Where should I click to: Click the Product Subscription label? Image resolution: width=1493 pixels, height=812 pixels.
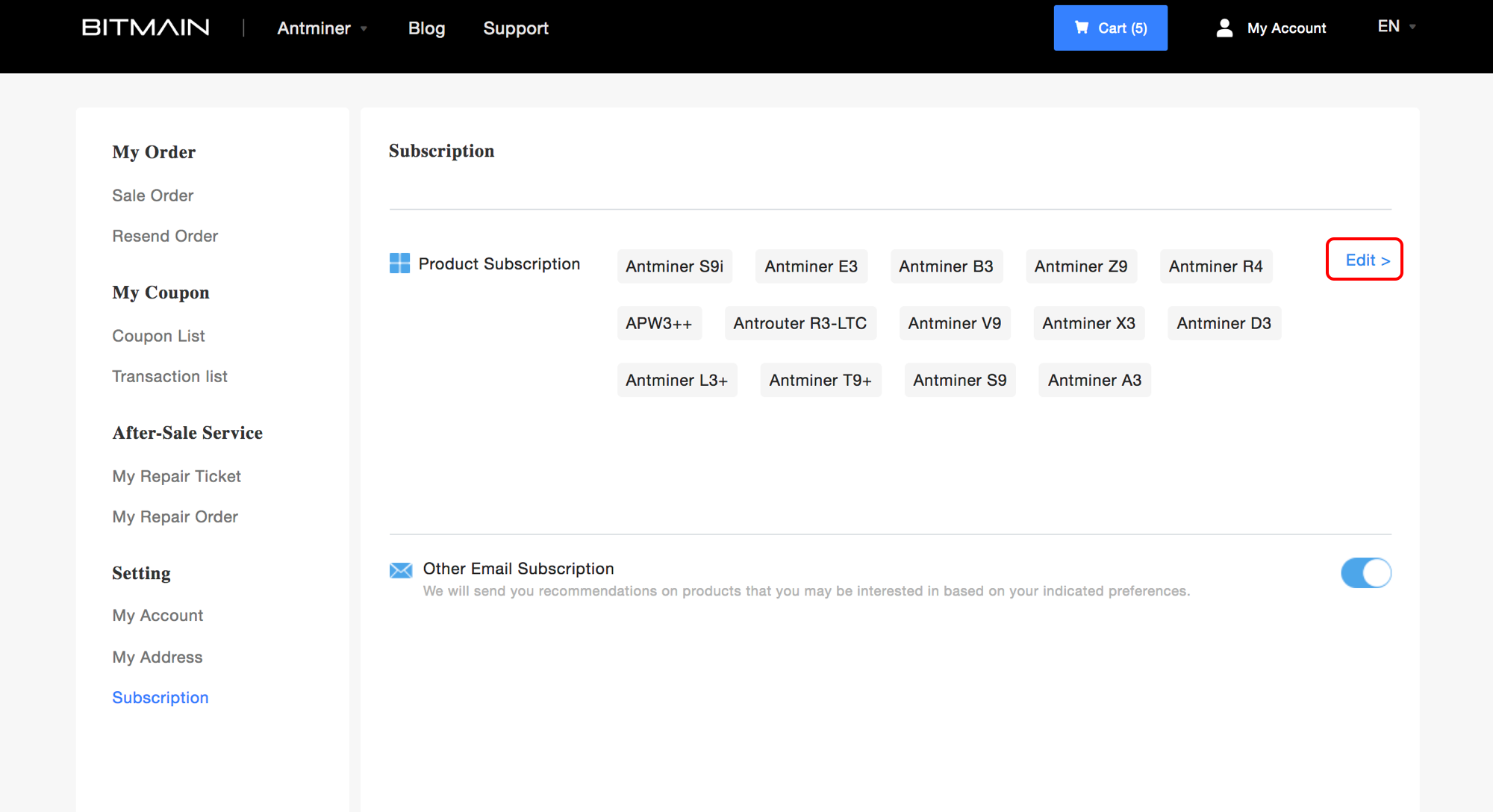coord(499,263)
